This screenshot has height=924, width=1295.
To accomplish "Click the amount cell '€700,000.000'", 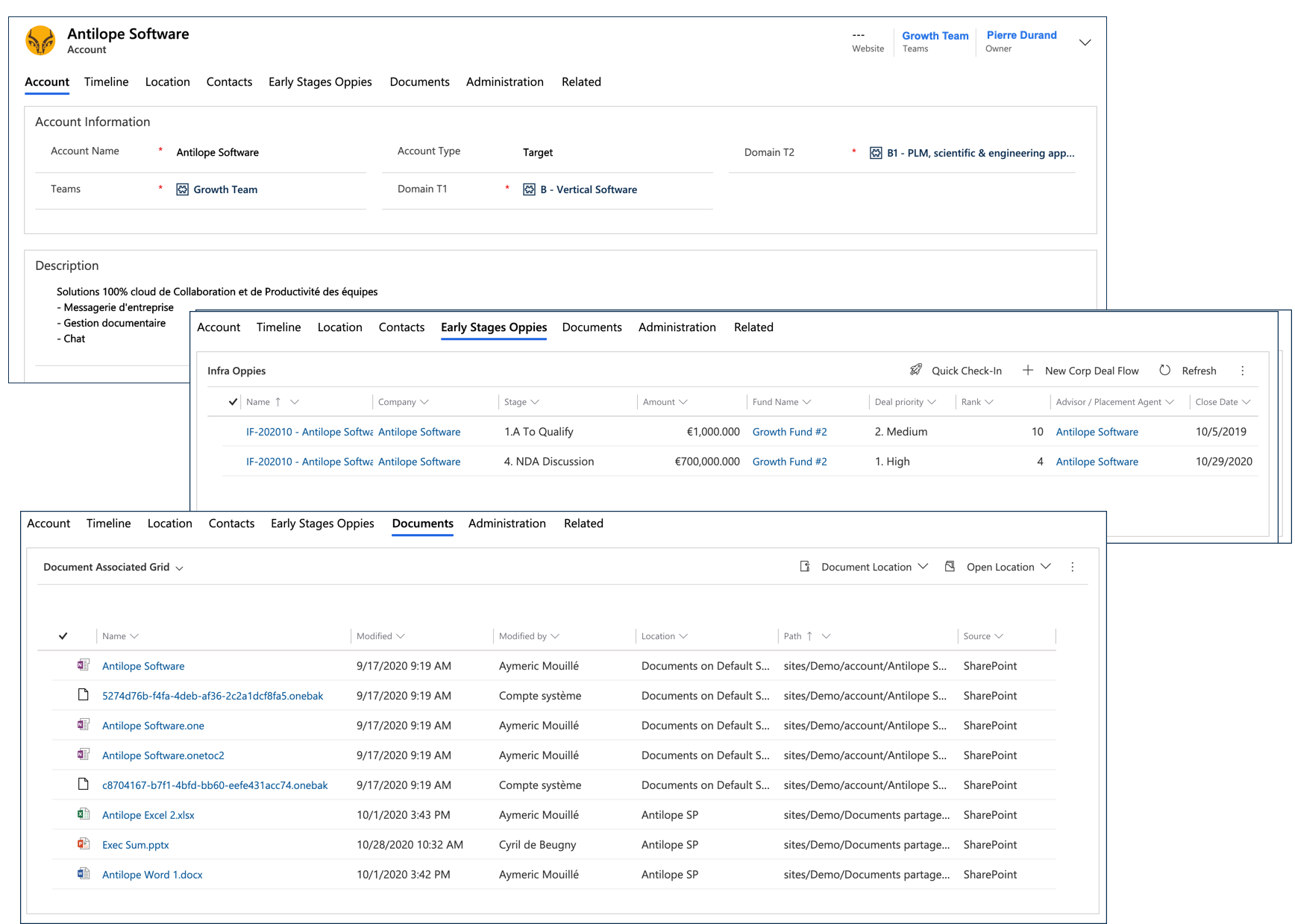I will tap(707, 462).
